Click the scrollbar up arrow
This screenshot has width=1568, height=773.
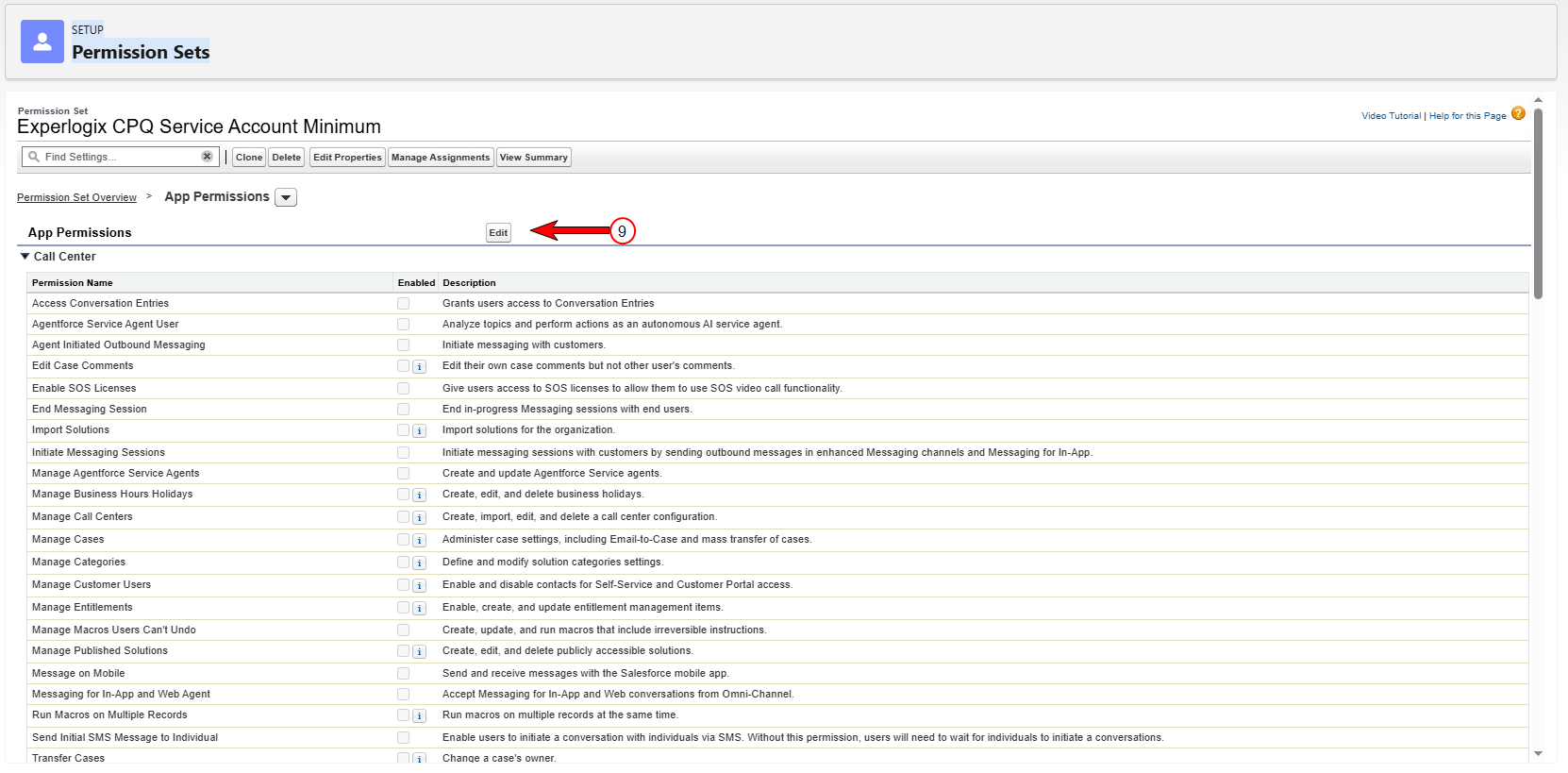pyautogui.click(x=1539, y=99)
